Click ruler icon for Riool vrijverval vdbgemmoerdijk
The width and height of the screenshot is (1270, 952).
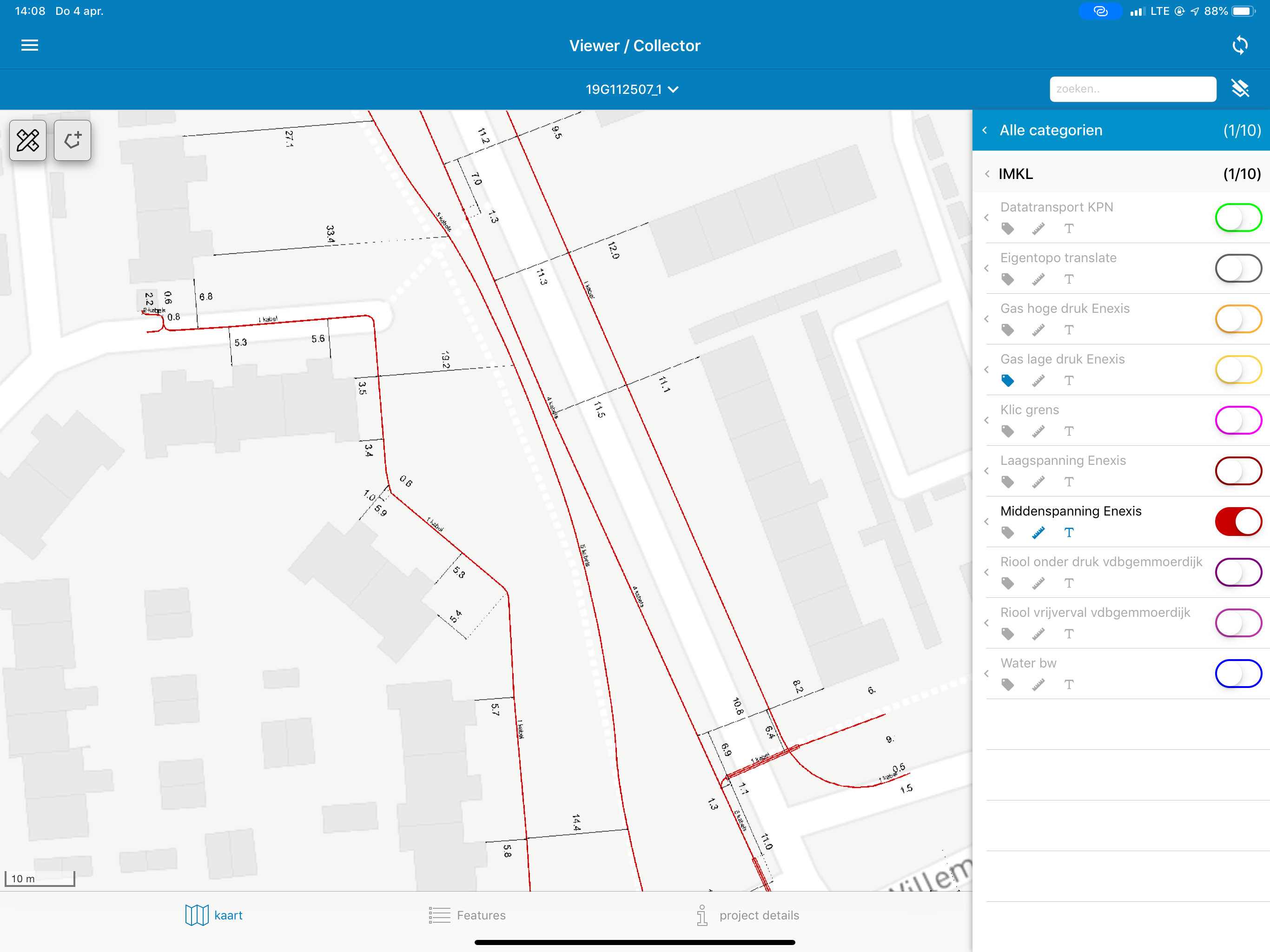(x=1038, y=634)
